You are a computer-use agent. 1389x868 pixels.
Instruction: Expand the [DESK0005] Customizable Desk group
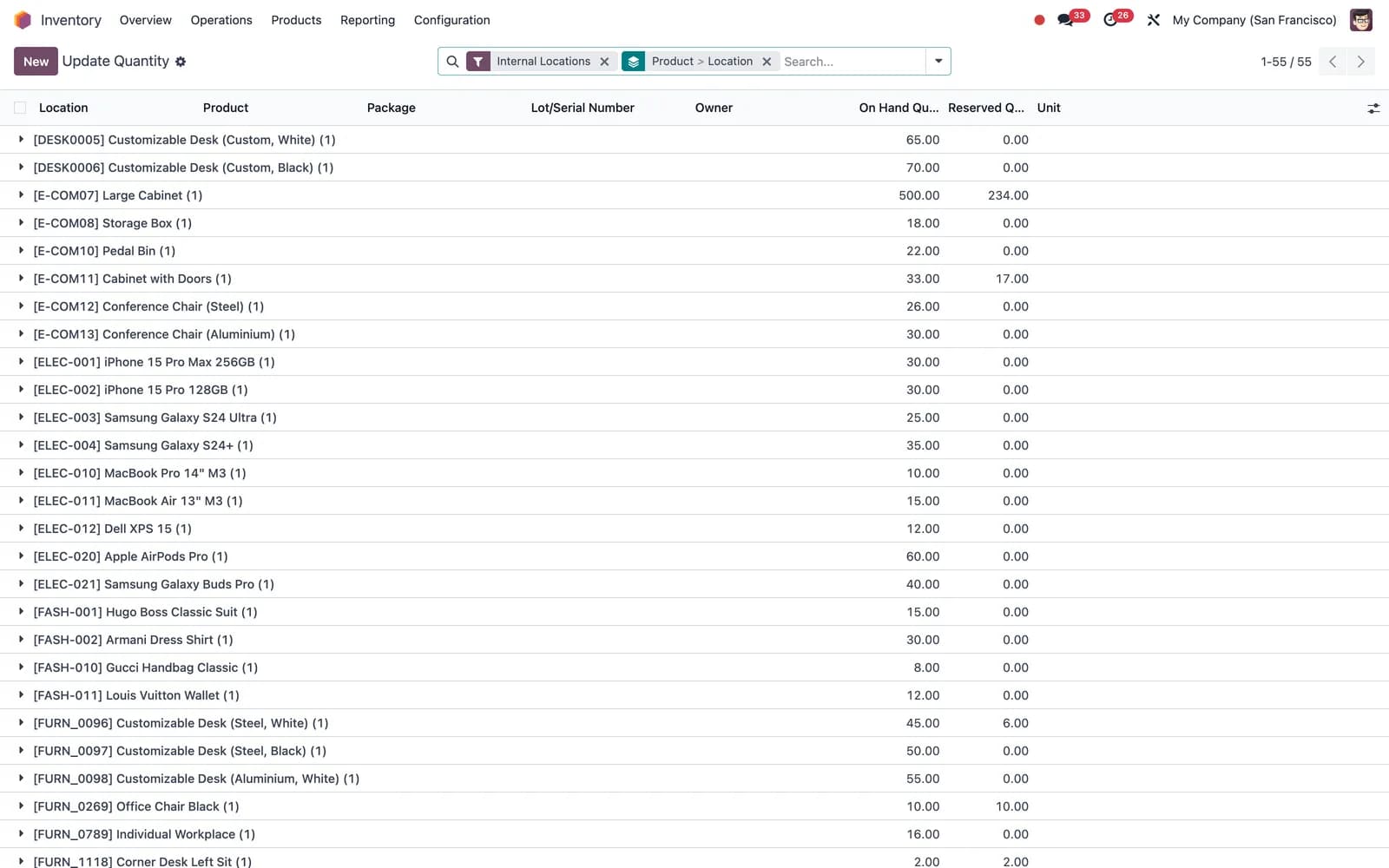(x=21, y=140)
